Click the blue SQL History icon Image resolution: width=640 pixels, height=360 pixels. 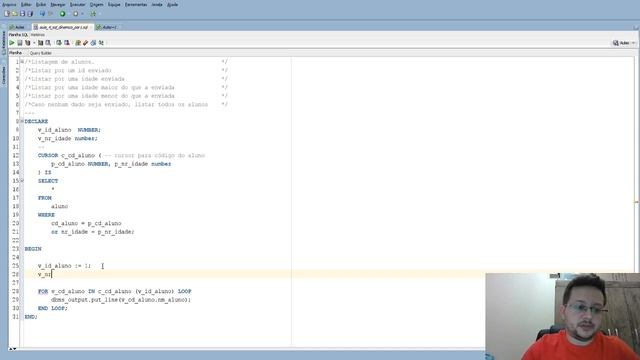tap(93, 43)
